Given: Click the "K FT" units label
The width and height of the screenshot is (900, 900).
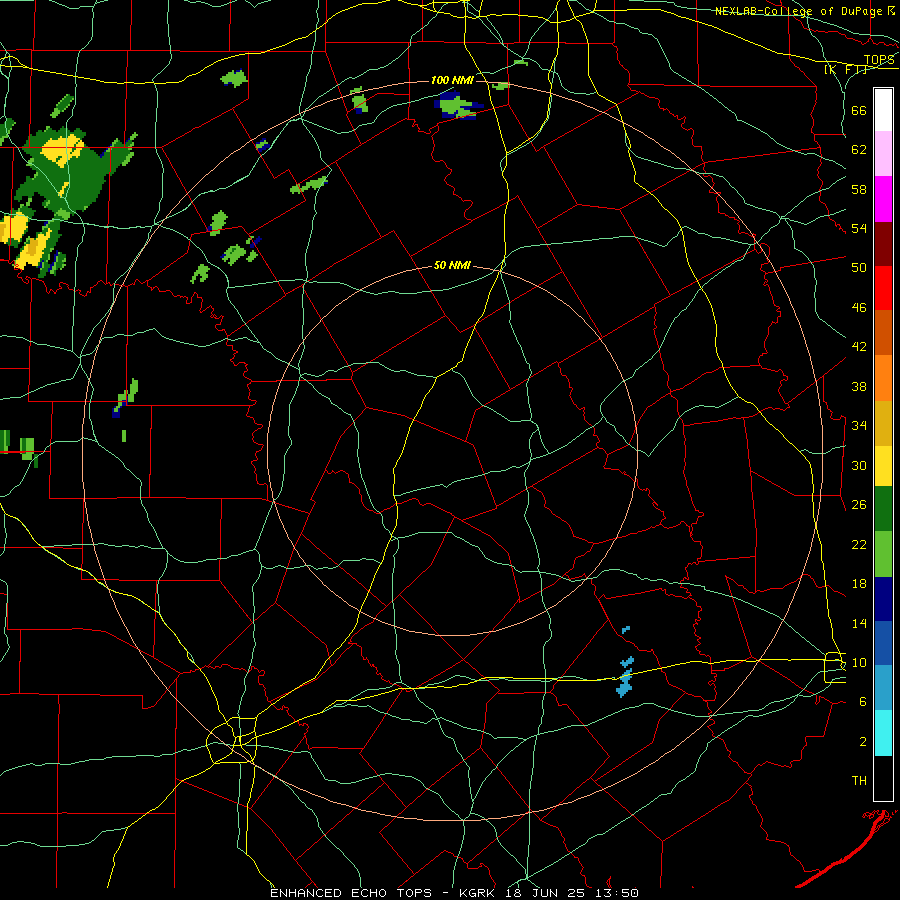Looking at the screenshot, I should click(x=847, y=70).
